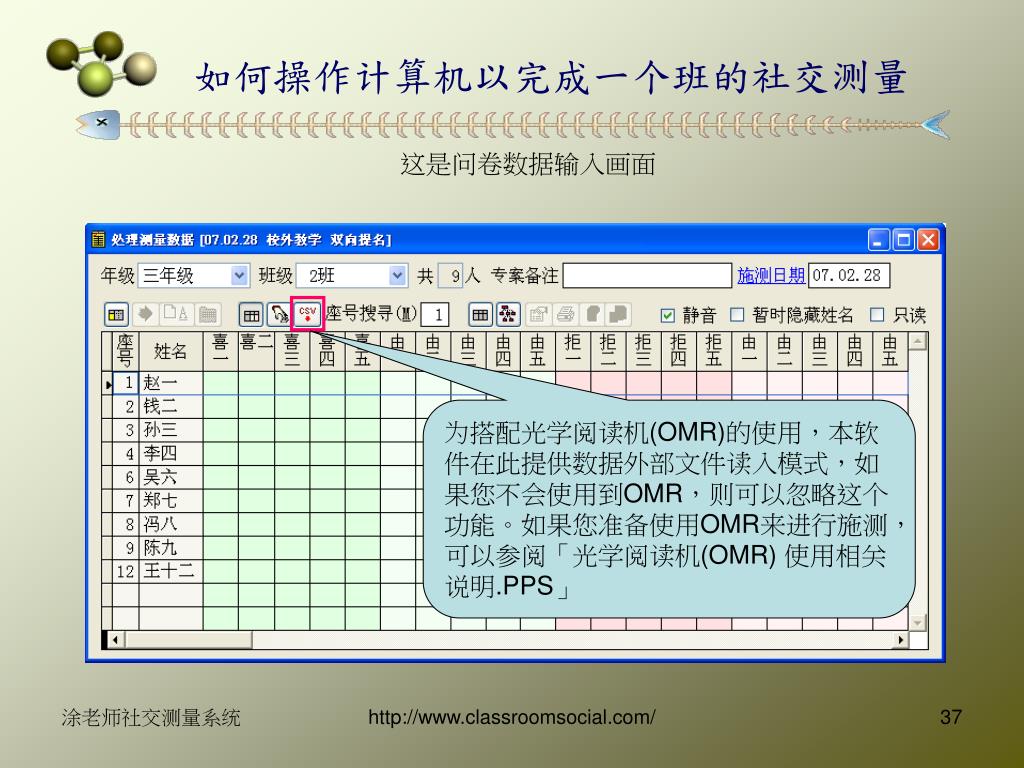
Task: Click the CSV external file import icon
Action: [308, 314]
